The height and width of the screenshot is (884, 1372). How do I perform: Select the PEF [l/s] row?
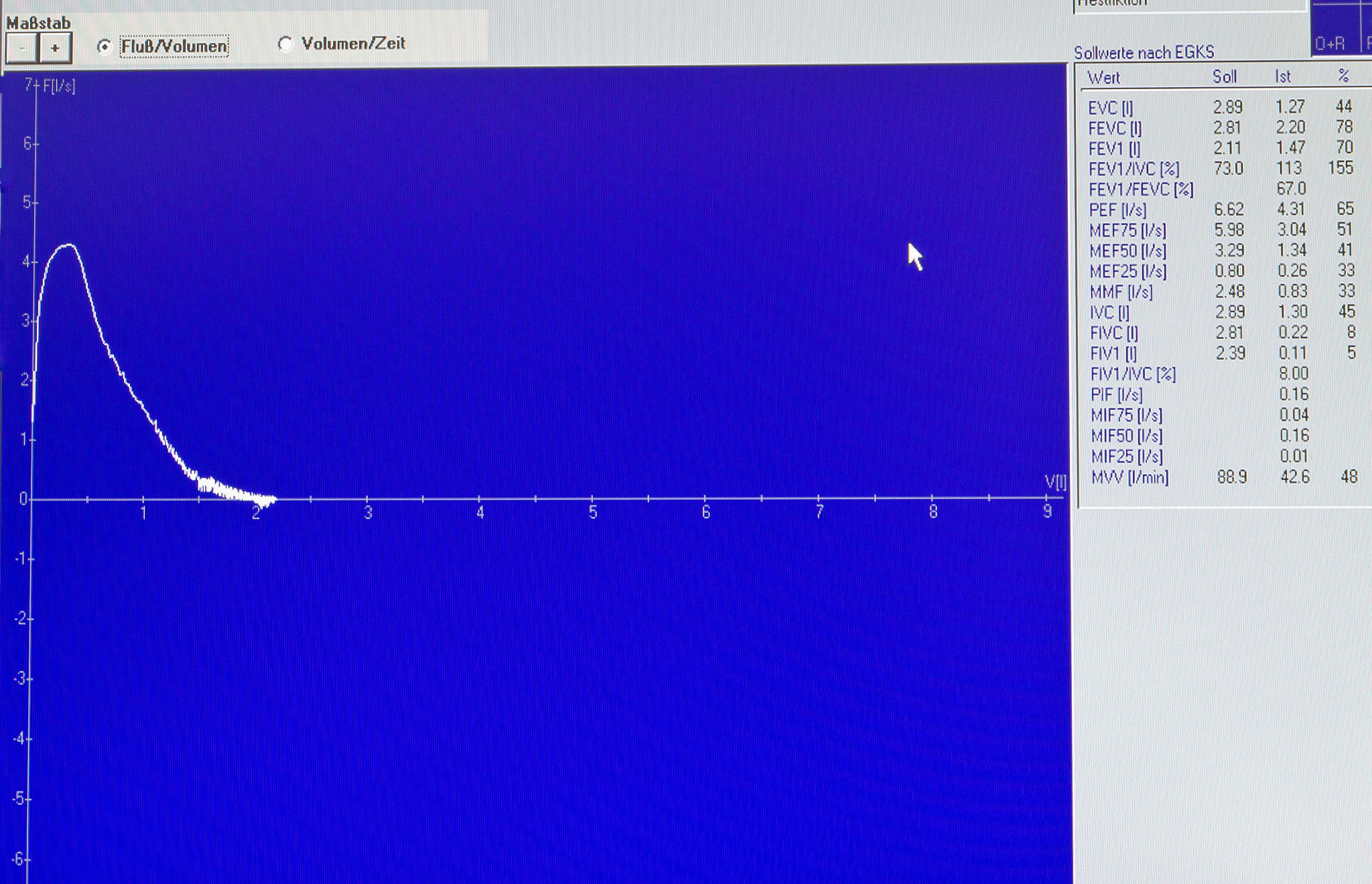coord(1117,210)
